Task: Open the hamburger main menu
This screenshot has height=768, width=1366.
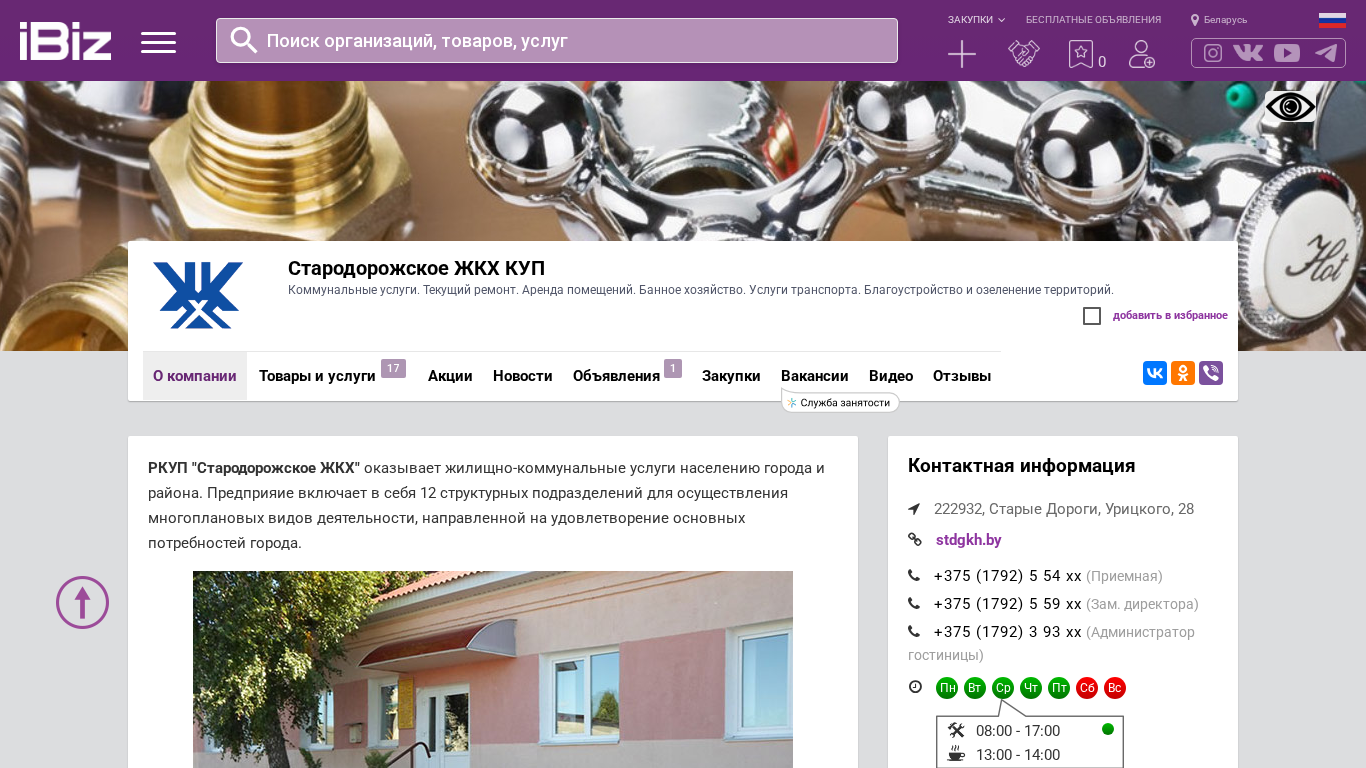Action: click(158, 42)
